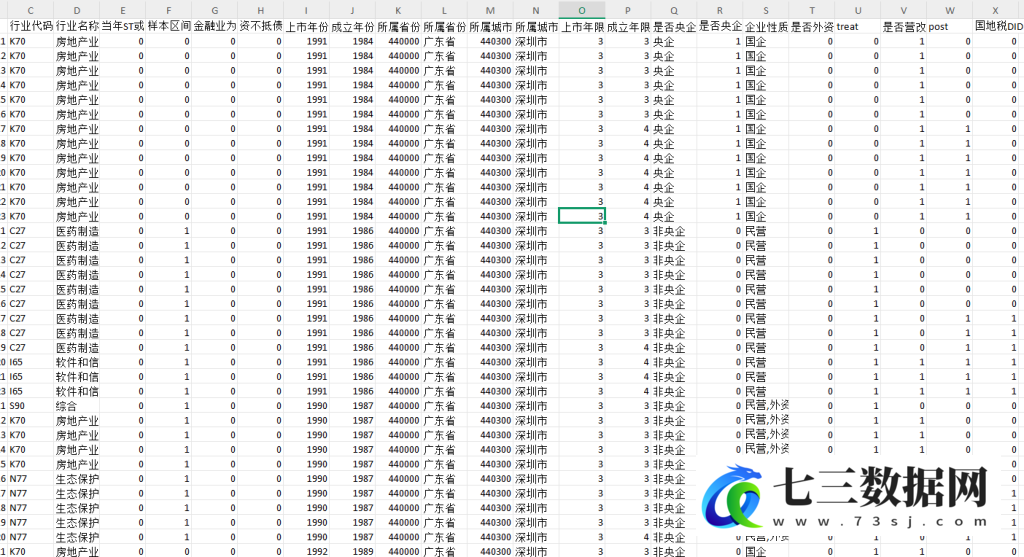This screenshot has width=1024, height=557.
Task: Click 所属省份 header cell in column L
Action: 444,27
